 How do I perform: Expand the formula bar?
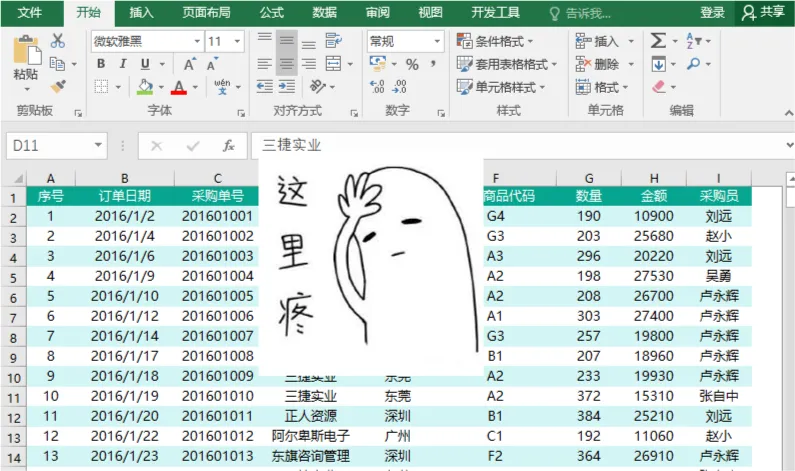(x=789, y=146)
